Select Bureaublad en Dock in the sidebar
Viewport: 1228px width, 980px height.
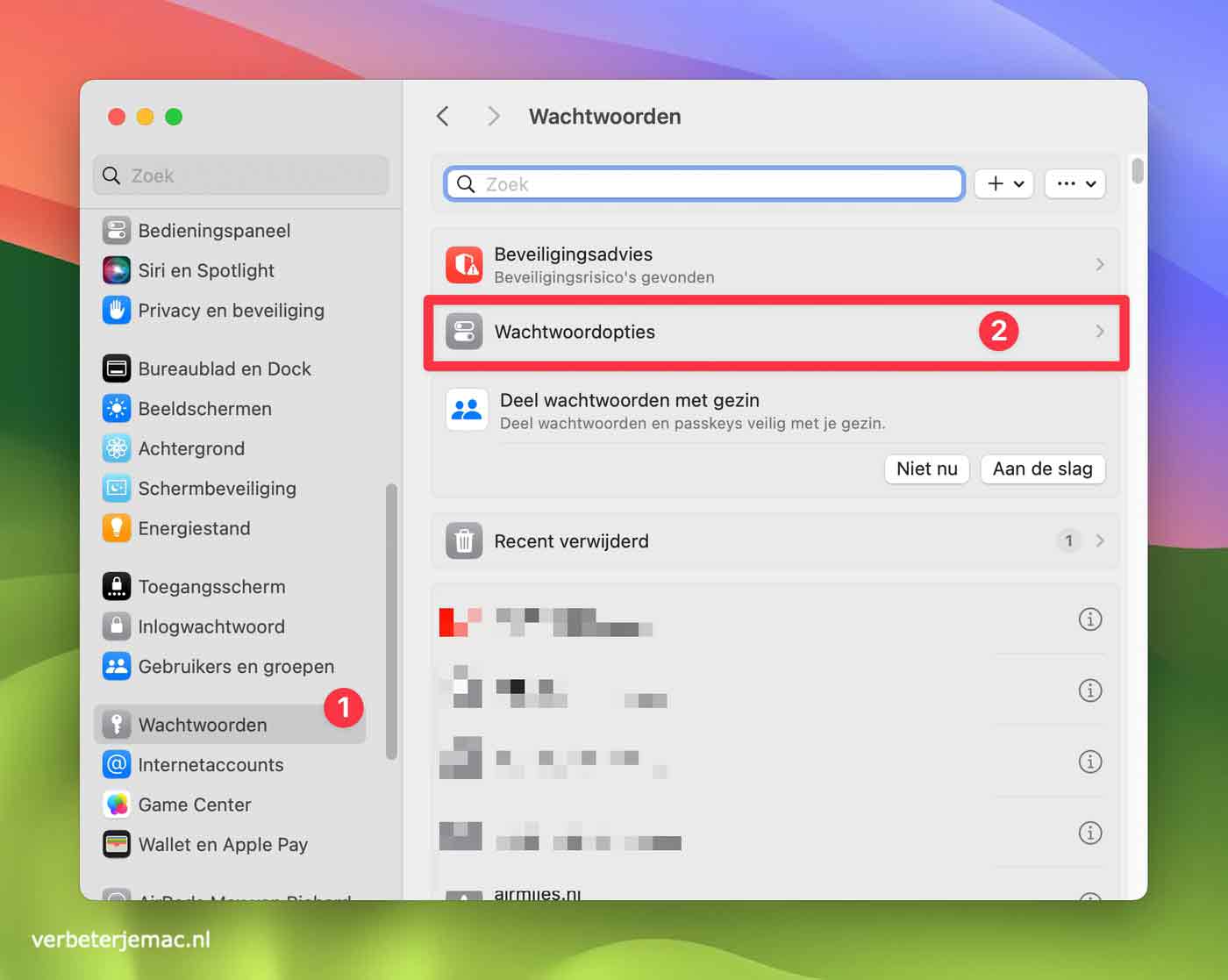point(225,368)
